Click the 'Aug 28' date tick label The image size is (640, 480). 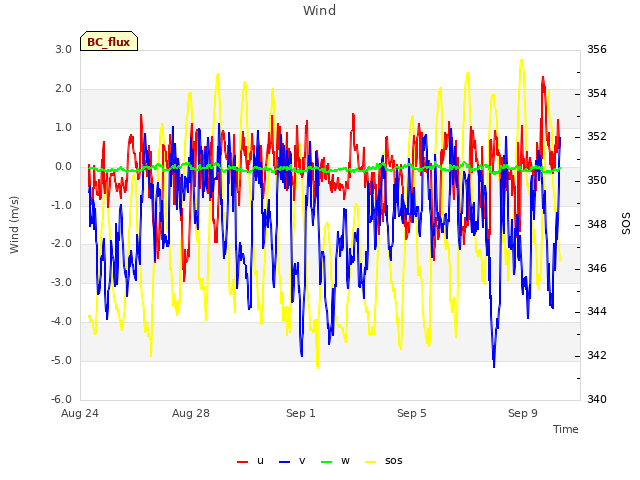[x=191, y=413]
